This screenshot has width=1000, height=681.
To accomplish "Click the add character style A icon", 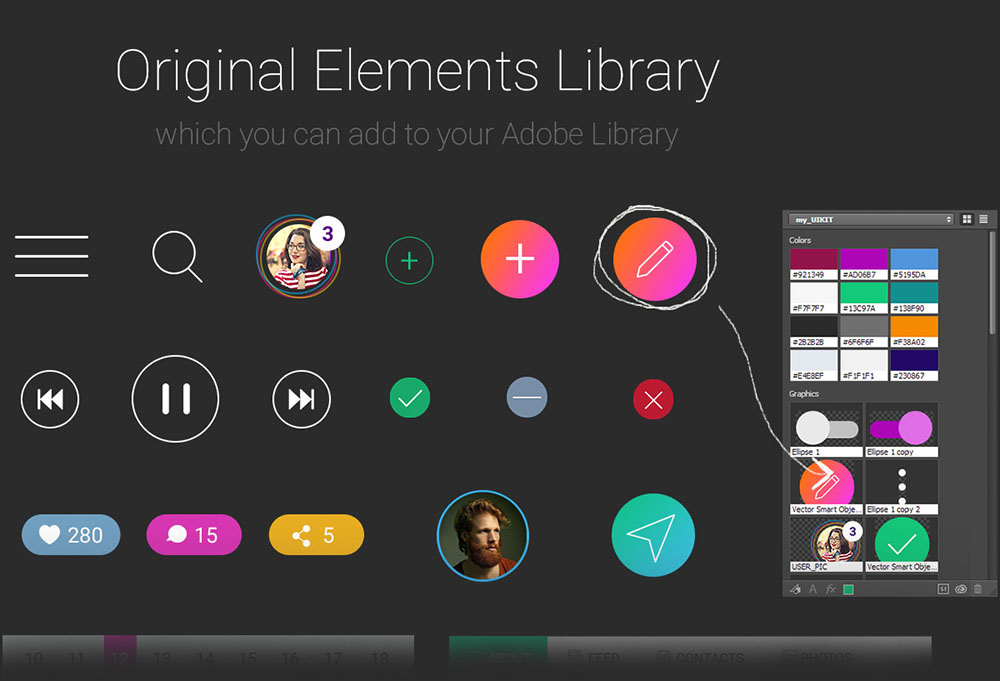I will coord(812,589).
